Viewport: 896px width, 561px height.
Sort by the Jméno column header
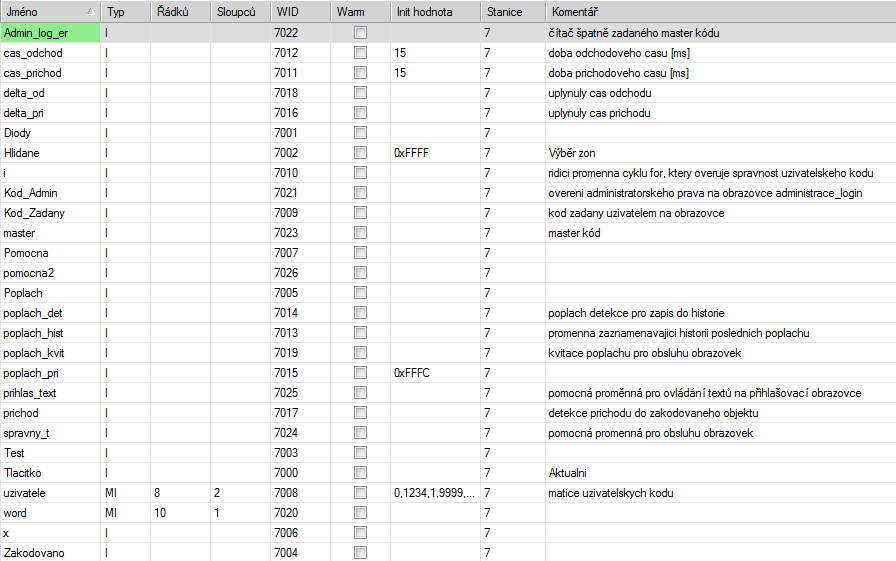(x=50, y=11)
